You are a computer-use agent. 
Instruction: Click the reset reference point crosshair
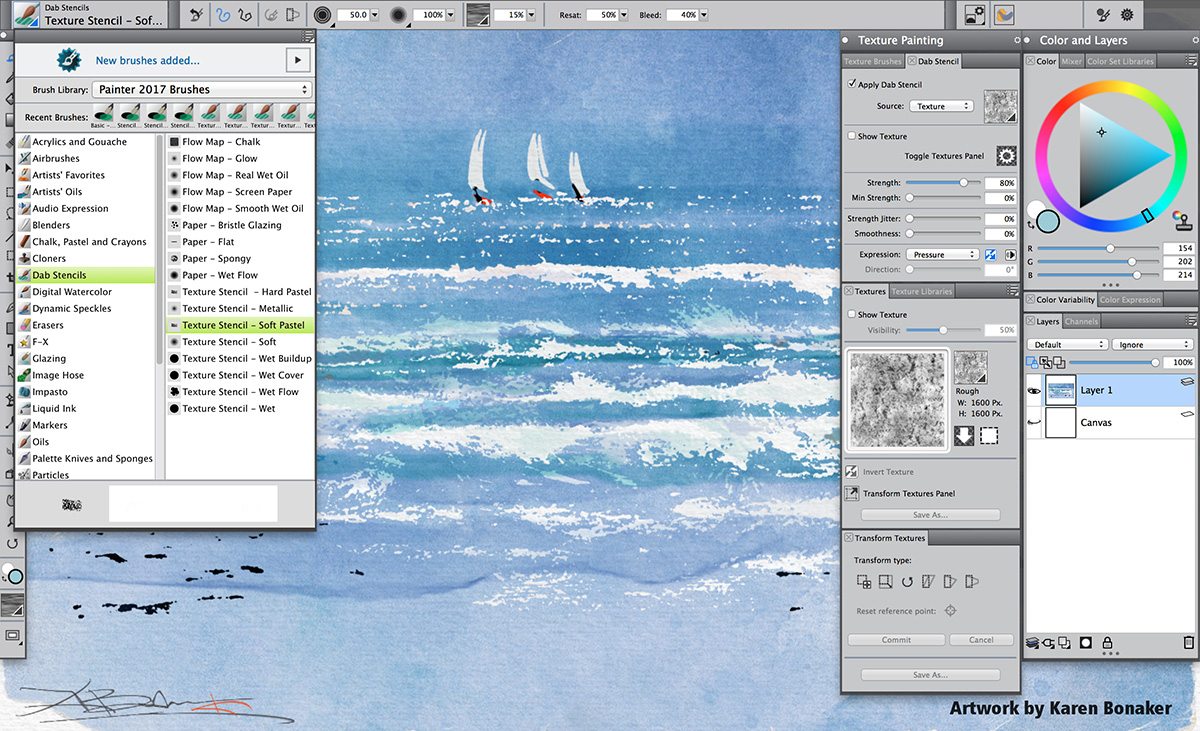(x=950, y=611)
